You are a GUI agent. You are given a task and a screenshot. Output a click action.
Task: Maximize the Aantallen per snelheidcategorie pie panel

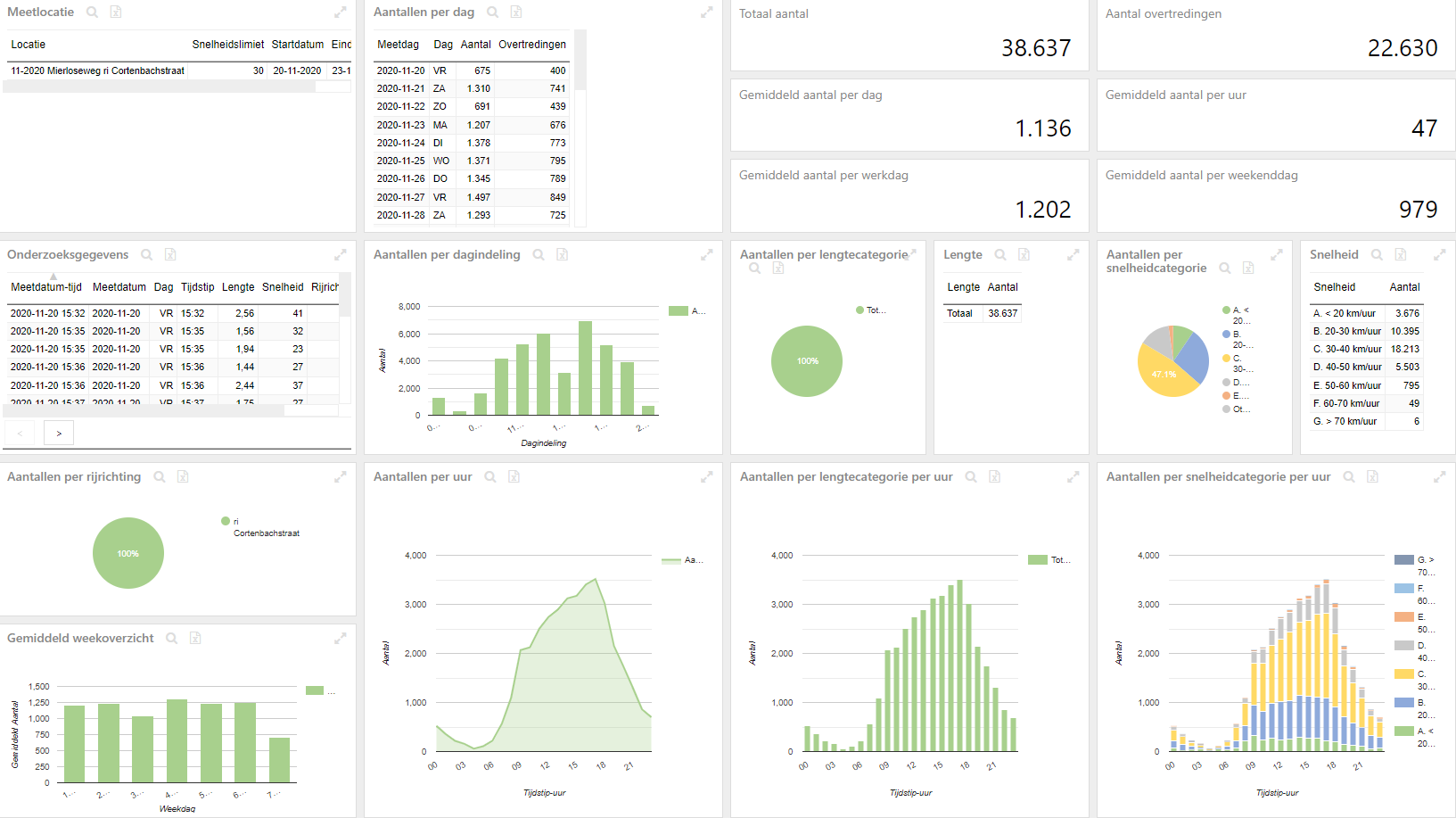tap(1276, 255)
